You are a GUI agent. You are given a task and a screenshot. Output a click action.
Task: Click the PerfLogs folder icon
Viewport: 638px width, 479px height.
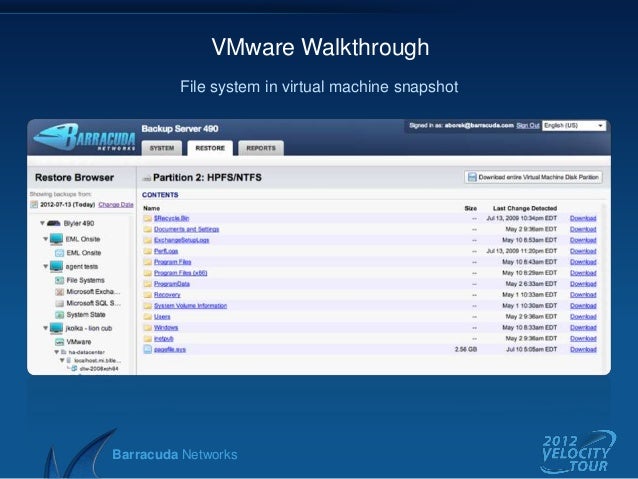click(x=148, y=251)
